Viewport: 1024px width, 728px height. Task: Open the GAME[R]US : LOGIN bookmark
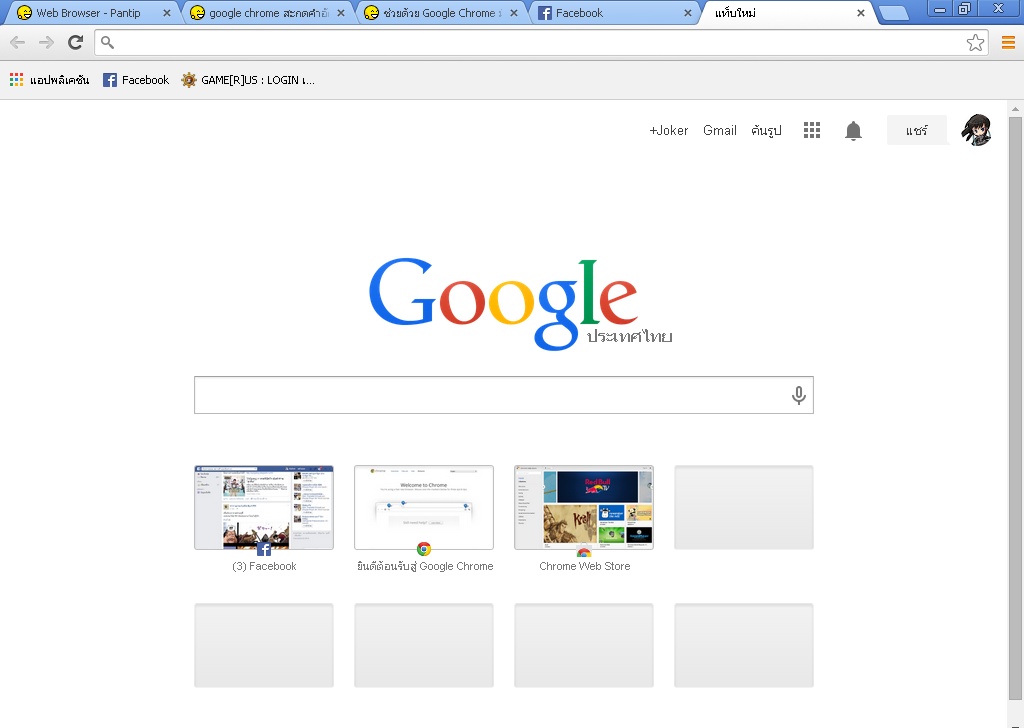(x=248, y=80)
